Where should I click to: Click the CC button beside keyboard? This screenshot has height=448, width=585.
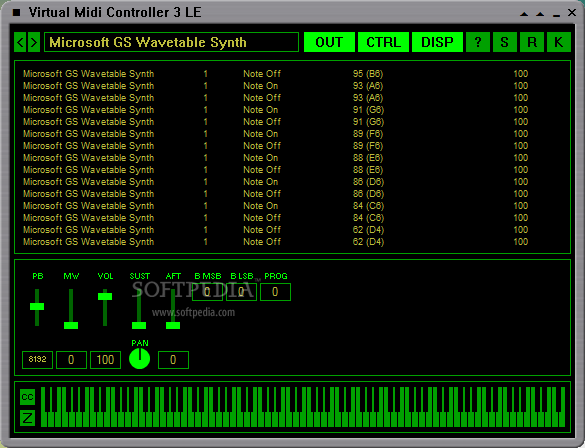pyautogui.click(x=27, y=397)
